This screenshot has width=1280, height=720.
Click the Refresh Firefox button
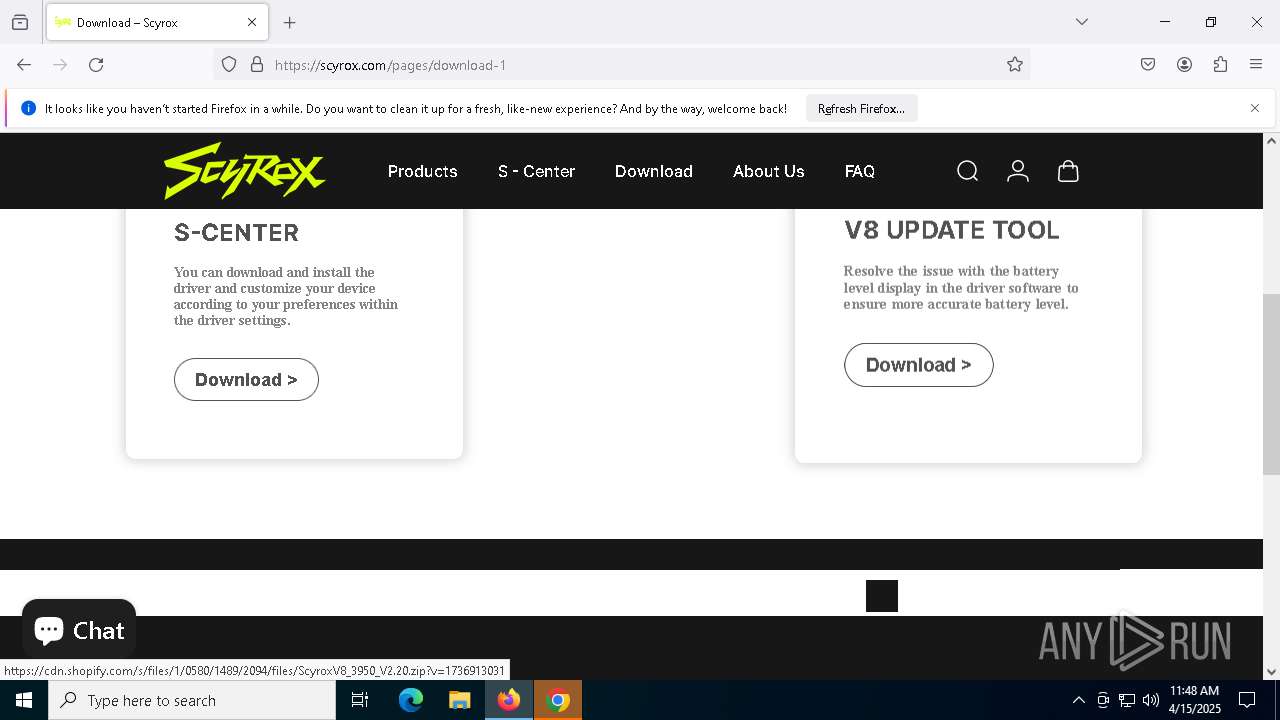pyautogui.click(x=861, y=108)
